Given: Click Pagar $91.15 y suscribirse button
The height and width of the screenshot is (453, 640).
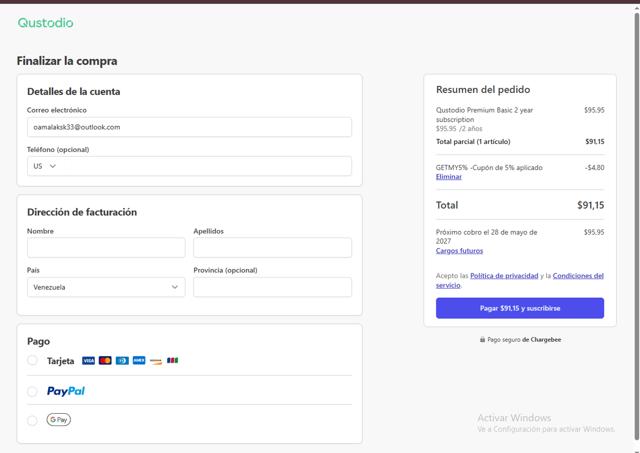Looking at the screenshot, I should click(x=520, y=308).
